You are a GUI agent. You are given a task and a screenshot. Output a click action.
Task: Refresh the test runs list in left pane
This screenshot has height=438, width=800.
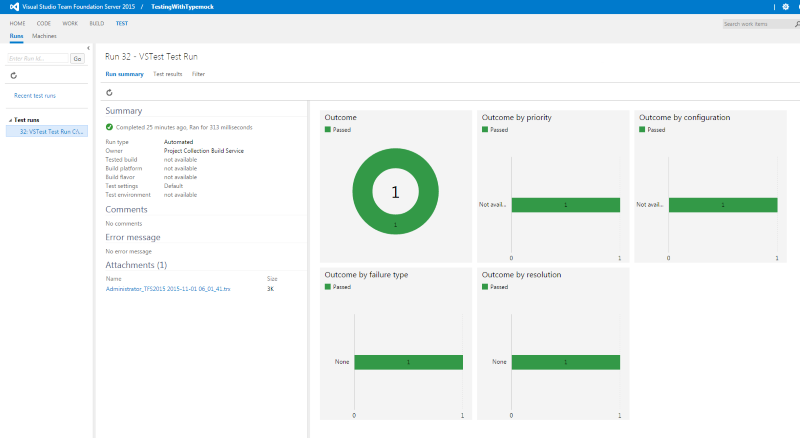click(x=13, y=75)
